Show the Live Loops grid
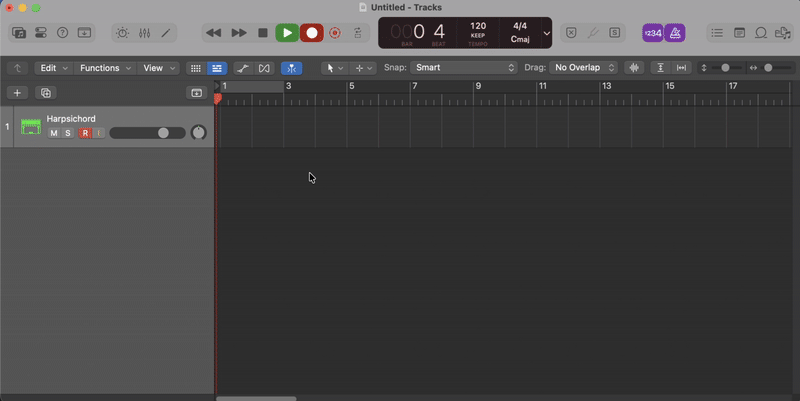This screenshot has width=800, height=401. pos(196,68)
